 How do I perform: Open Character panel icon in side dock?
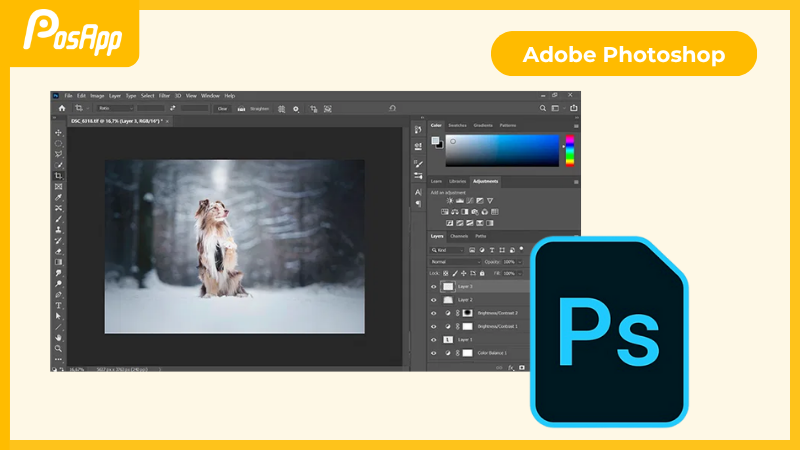pyautogui.click(x=418, y=192)
